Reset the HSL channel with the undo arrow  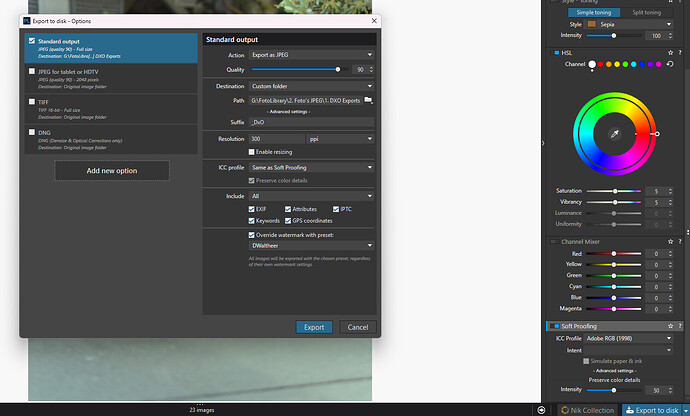point(670,64)
